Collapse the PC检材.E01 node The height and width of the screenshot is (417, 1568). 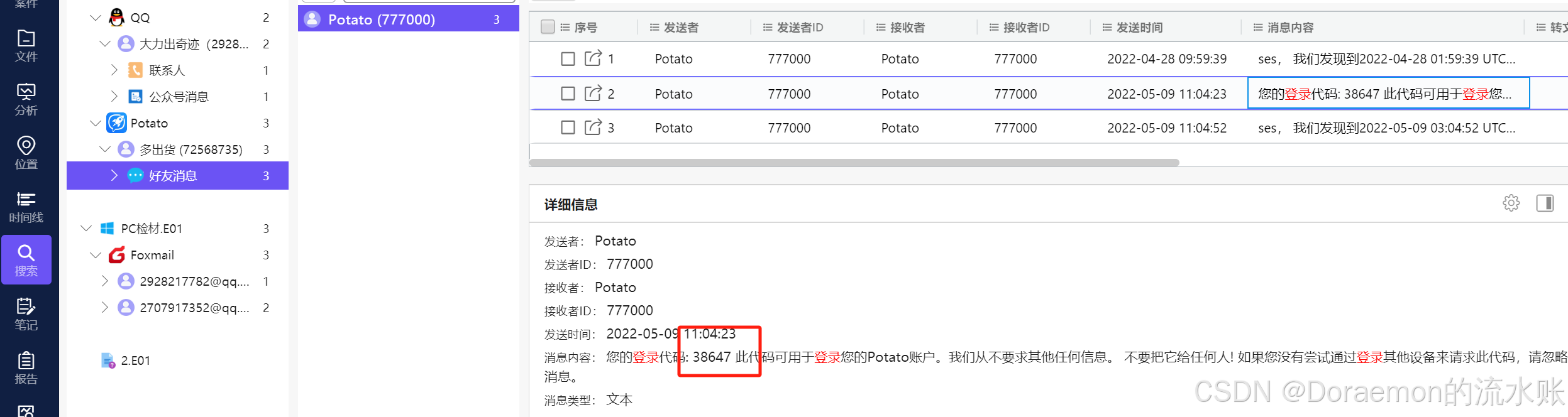click(x=86, y=229)
